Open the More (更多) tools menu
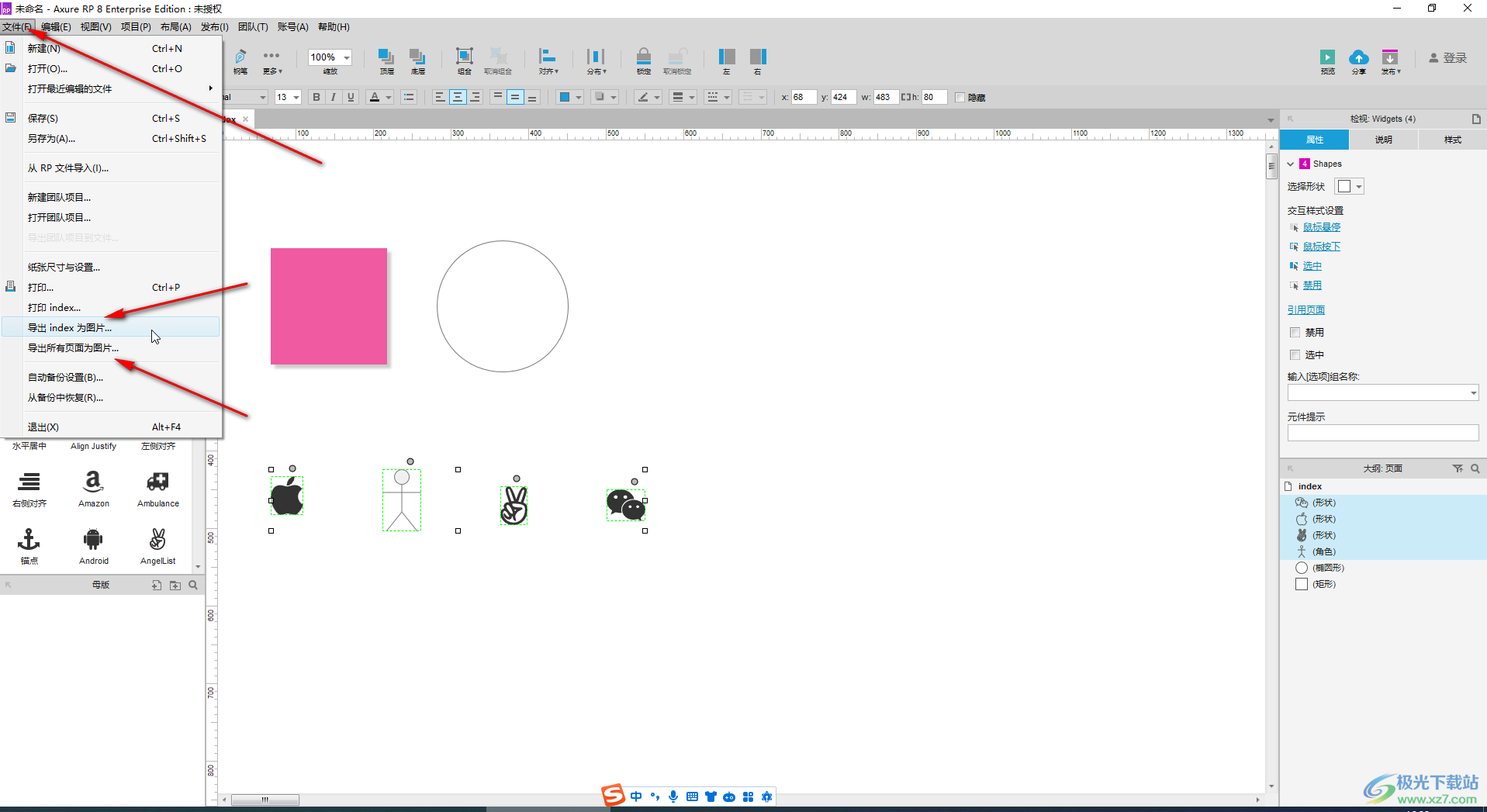This screenshot has width=1487, height=812. tap(271, 60)
